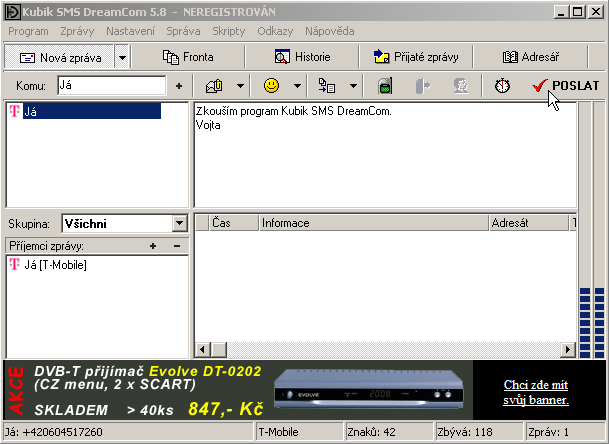Click the T-Mobile logo beside Já [T-Mobile]

click(14, 265)
